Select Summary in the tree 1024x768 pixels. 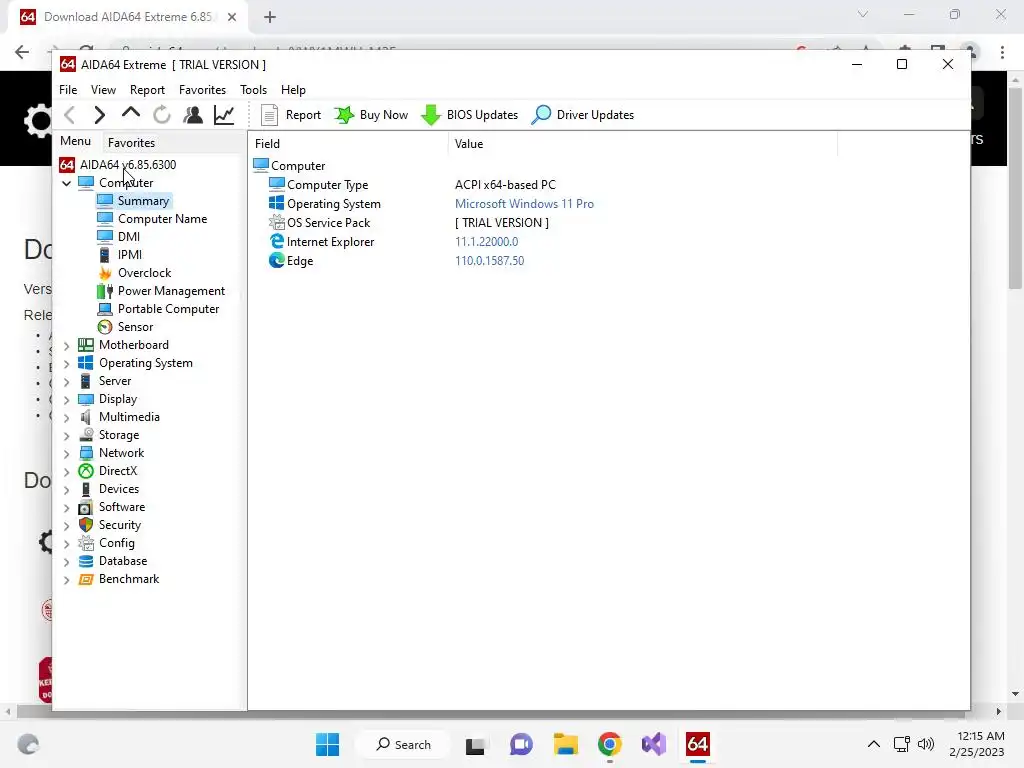click(x=143, y=200)
